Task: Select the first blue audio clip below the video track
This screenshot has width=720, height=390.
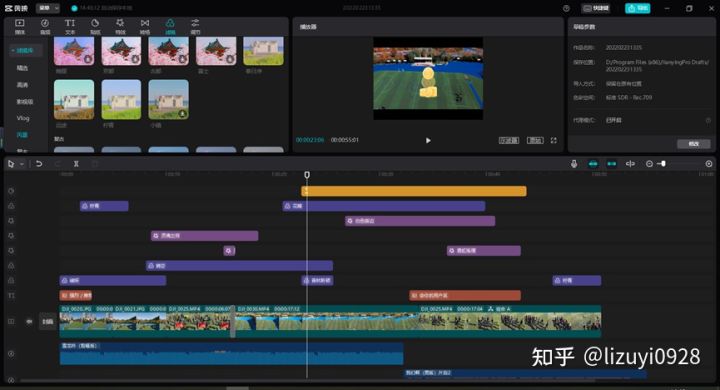Action: click(x=231, y=353)
